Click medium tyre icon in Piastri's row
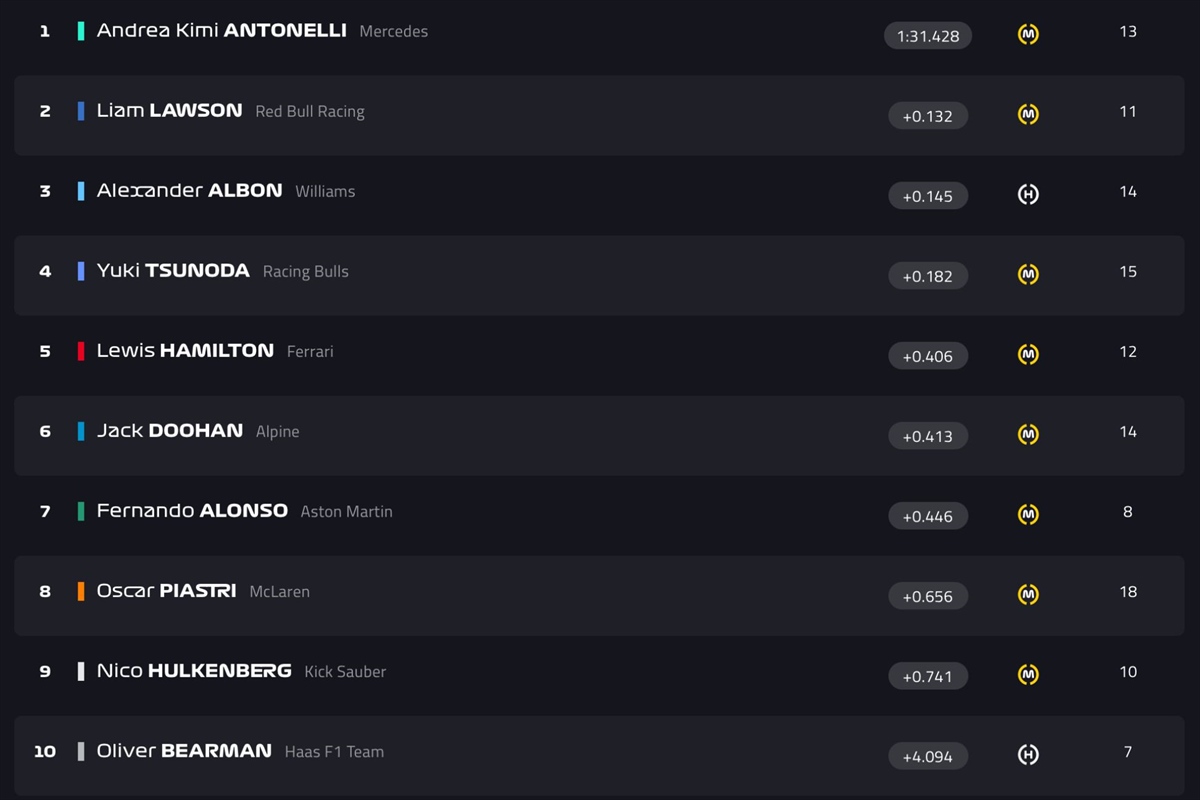Image resolution: width=1200 pixels, height=800 pixels. [1028, 594]
